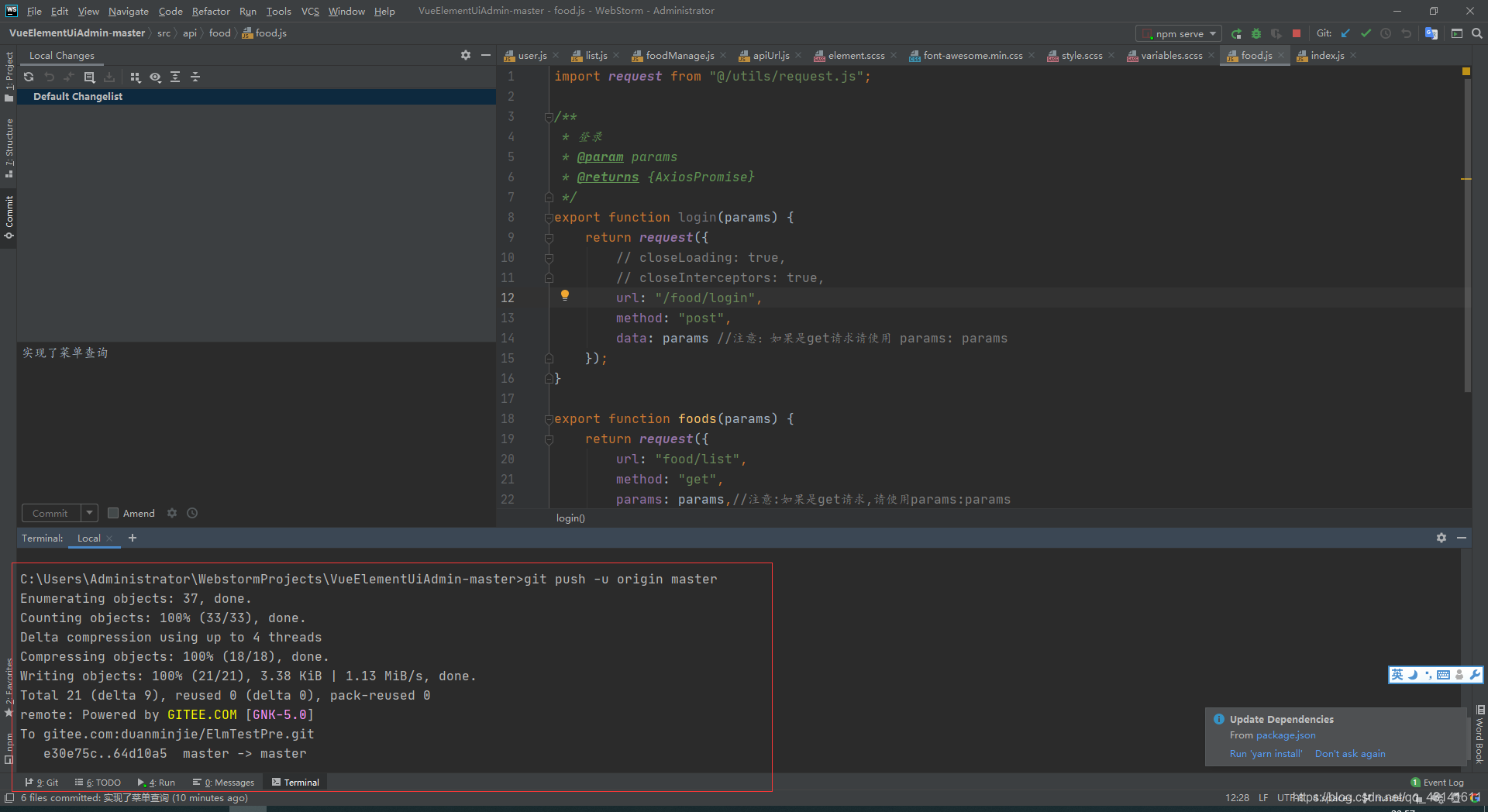Stop the running process with red square

(1297, 33)
